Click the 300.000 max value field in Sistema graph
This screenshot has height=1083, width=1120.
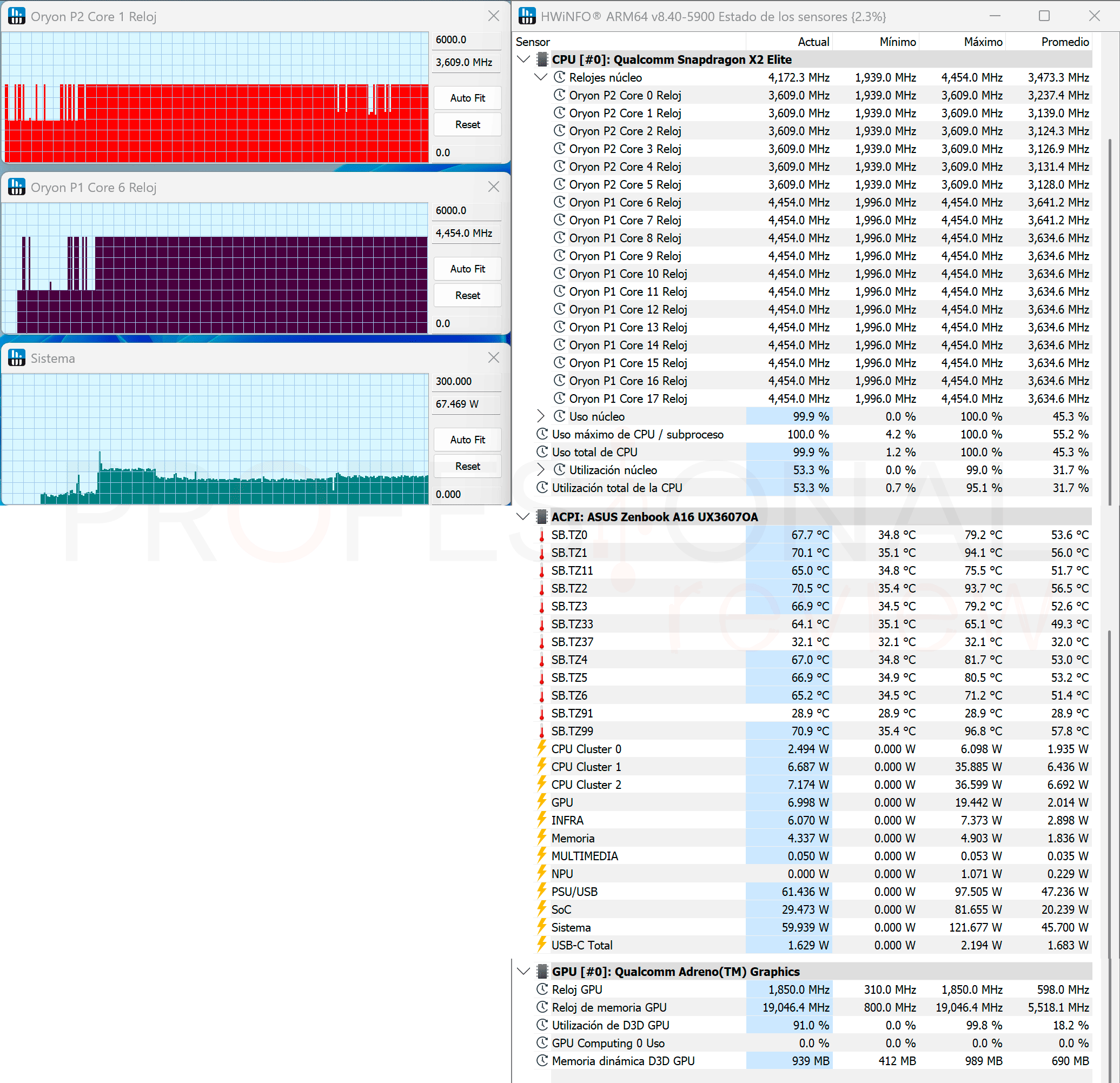point(467,381)
